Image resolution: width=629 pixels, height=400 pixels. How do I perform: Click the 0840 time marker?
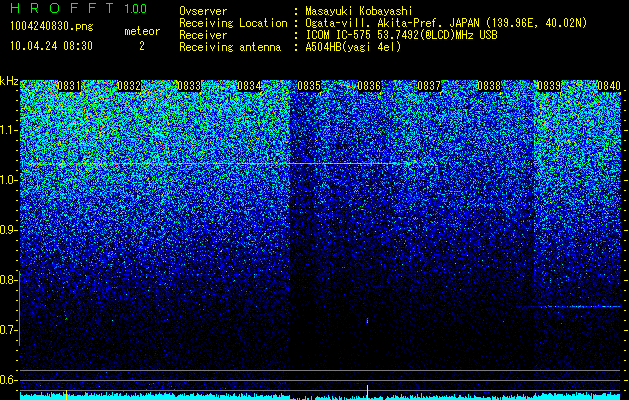(x=609, y=86)
